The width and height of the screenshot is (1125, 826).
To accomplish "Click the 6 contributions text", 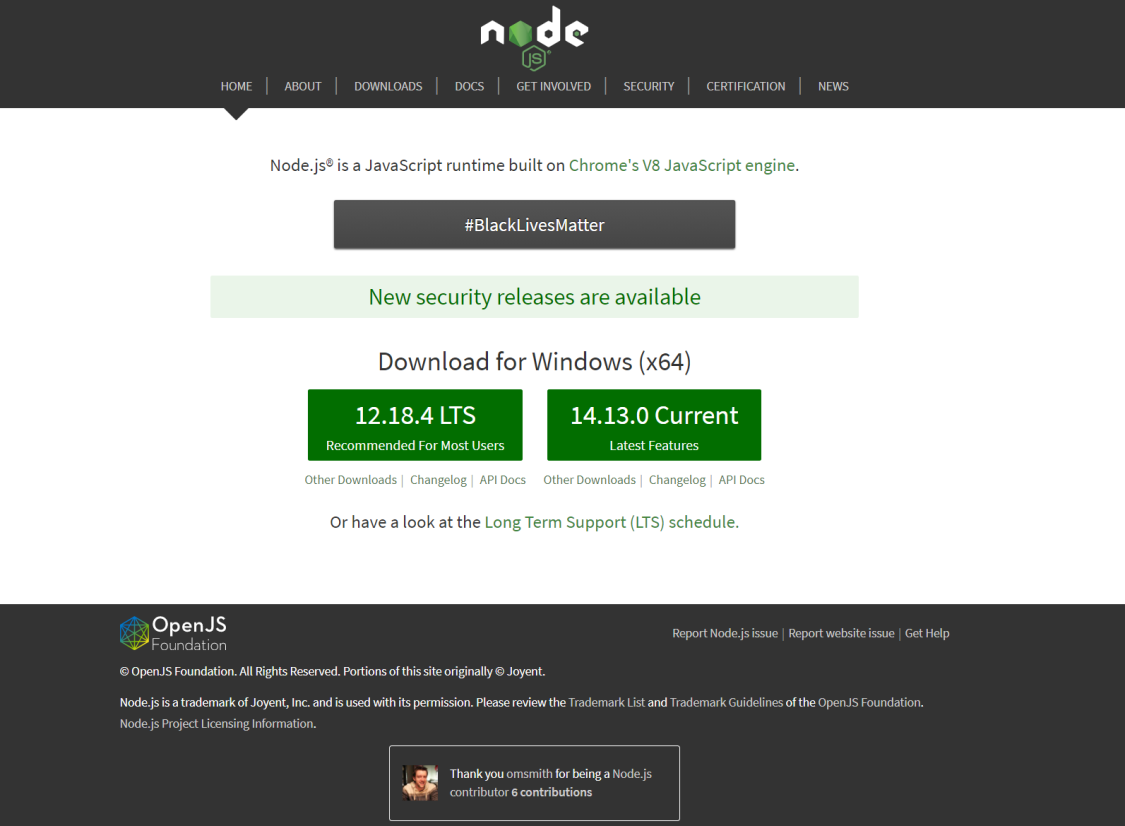I will point(552,793).
